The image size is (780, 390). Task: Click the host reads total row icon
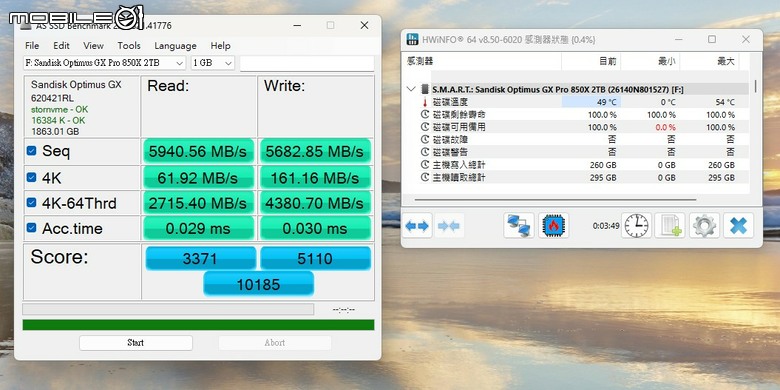coord(425,178)
